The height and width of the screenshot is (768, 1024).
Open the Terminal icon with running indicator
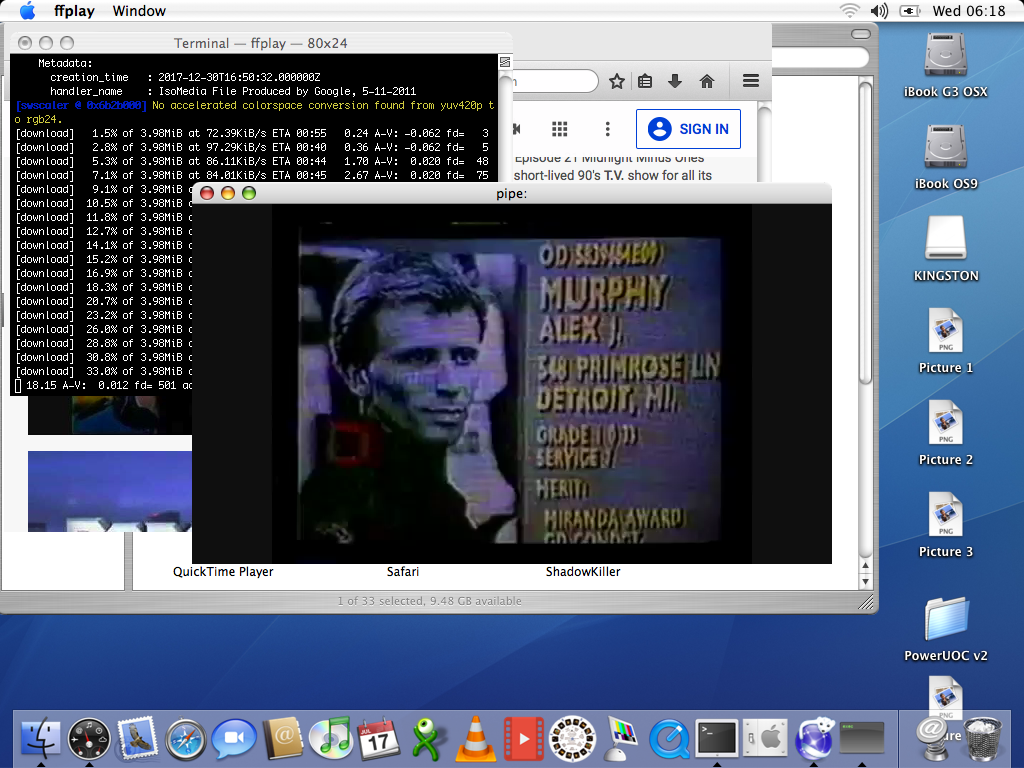pyautogui.click(x=717, y=738)
